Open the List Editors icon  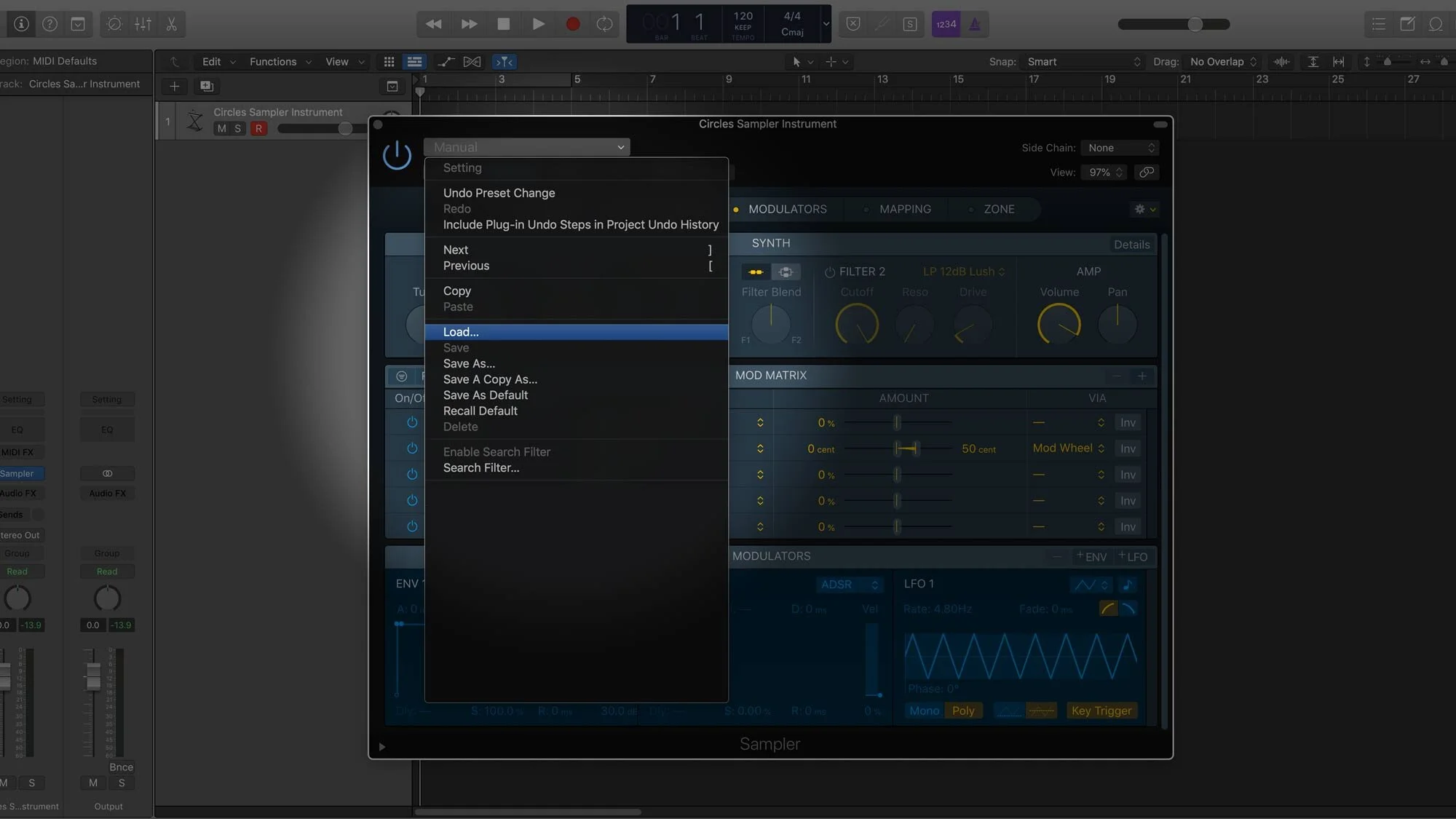[x=1379, y=24]
